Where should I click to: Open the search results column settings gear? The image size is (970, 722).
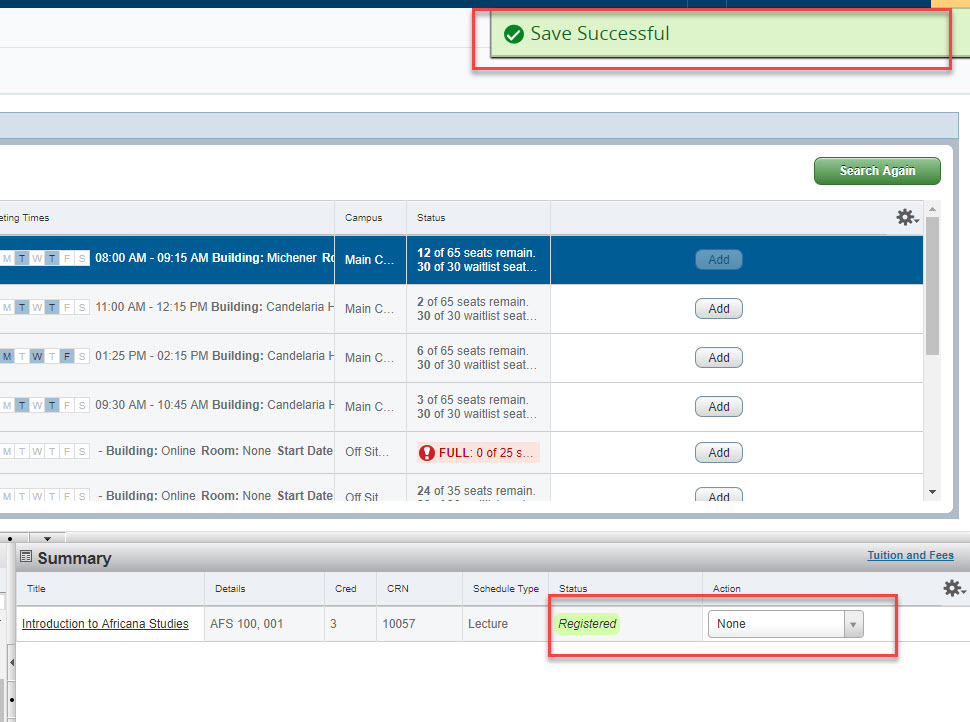coord(907,217)
